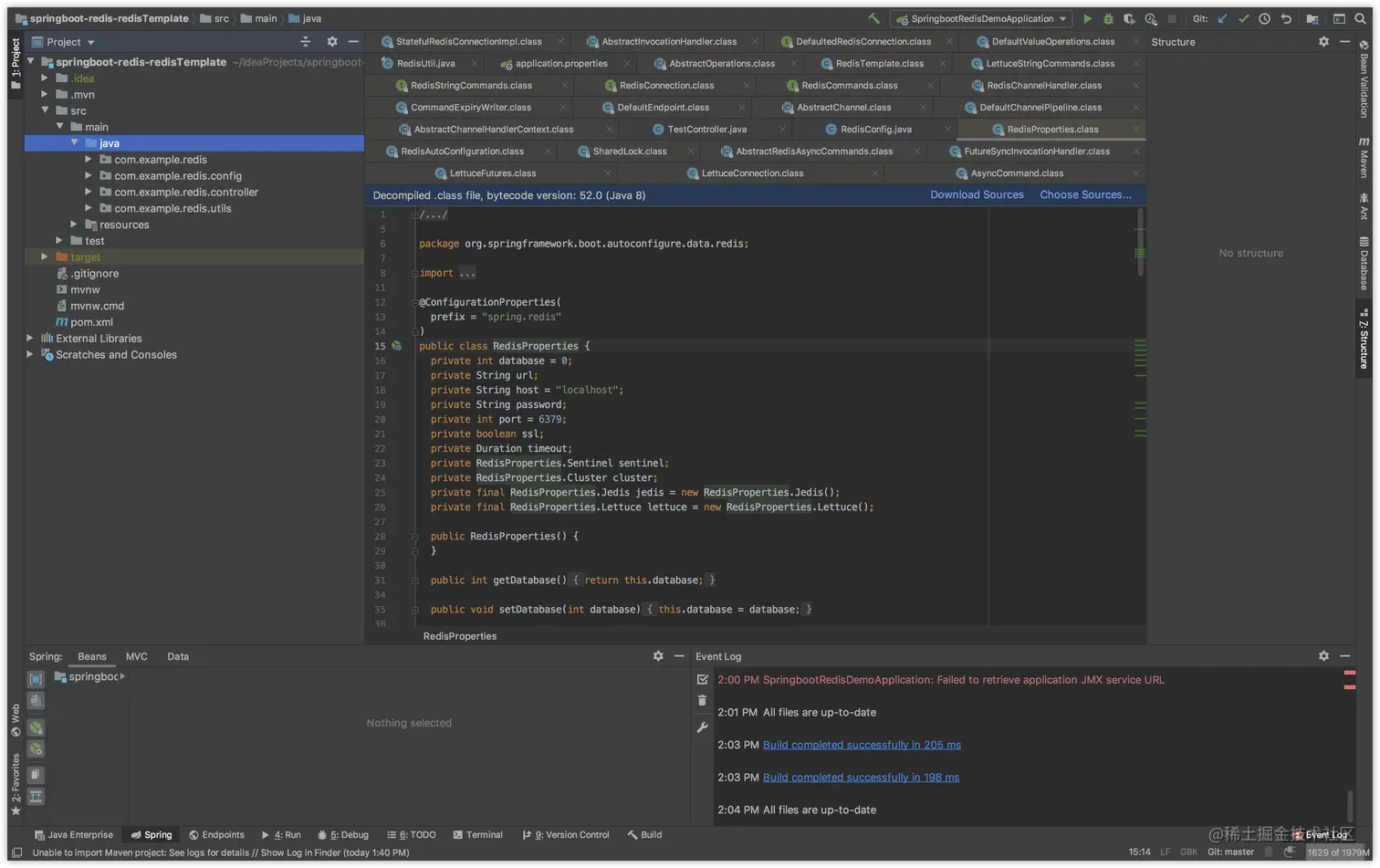1380x868 pixels.
Task: Expand the Scratches and Consoles node
Action: [x=30, y=355]
